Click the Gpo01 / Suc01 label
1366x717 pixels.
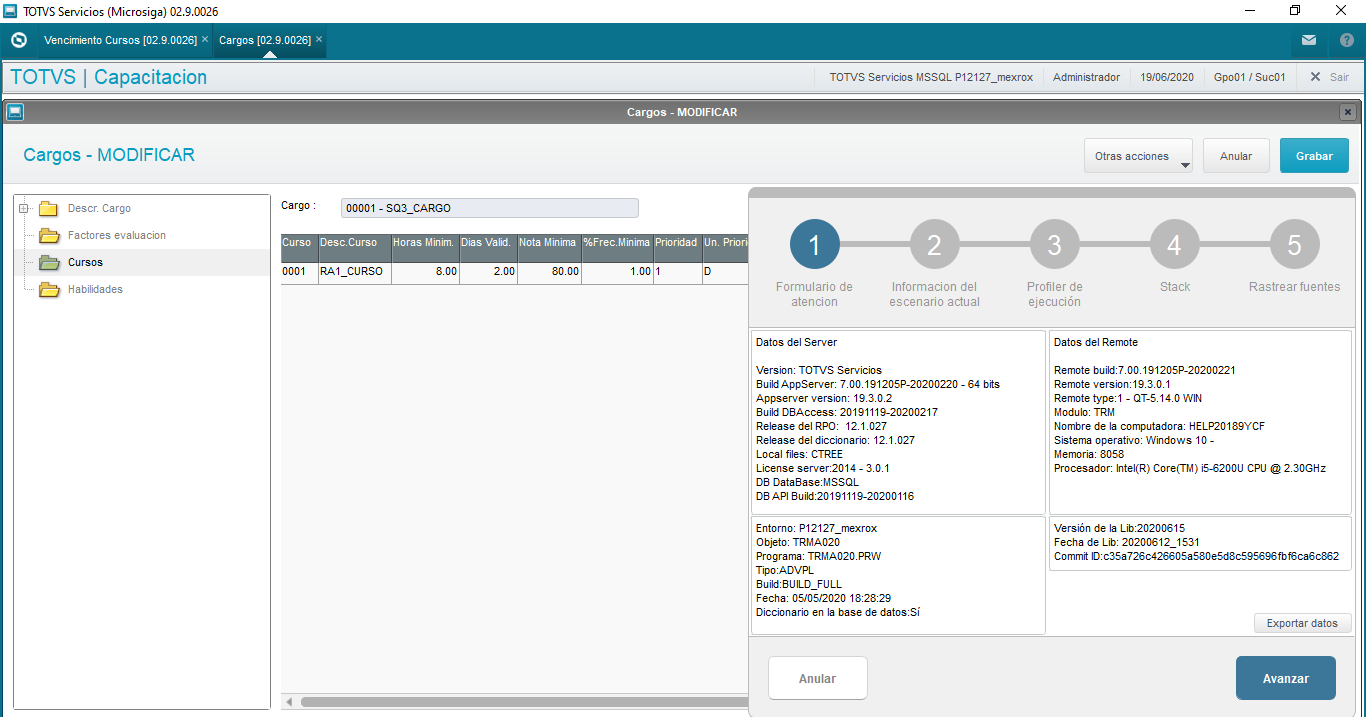[x=1249, y=77]
